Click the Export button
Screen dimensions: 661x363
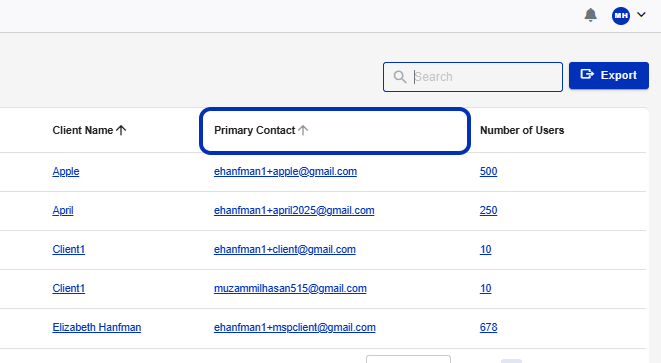(609, 75)
